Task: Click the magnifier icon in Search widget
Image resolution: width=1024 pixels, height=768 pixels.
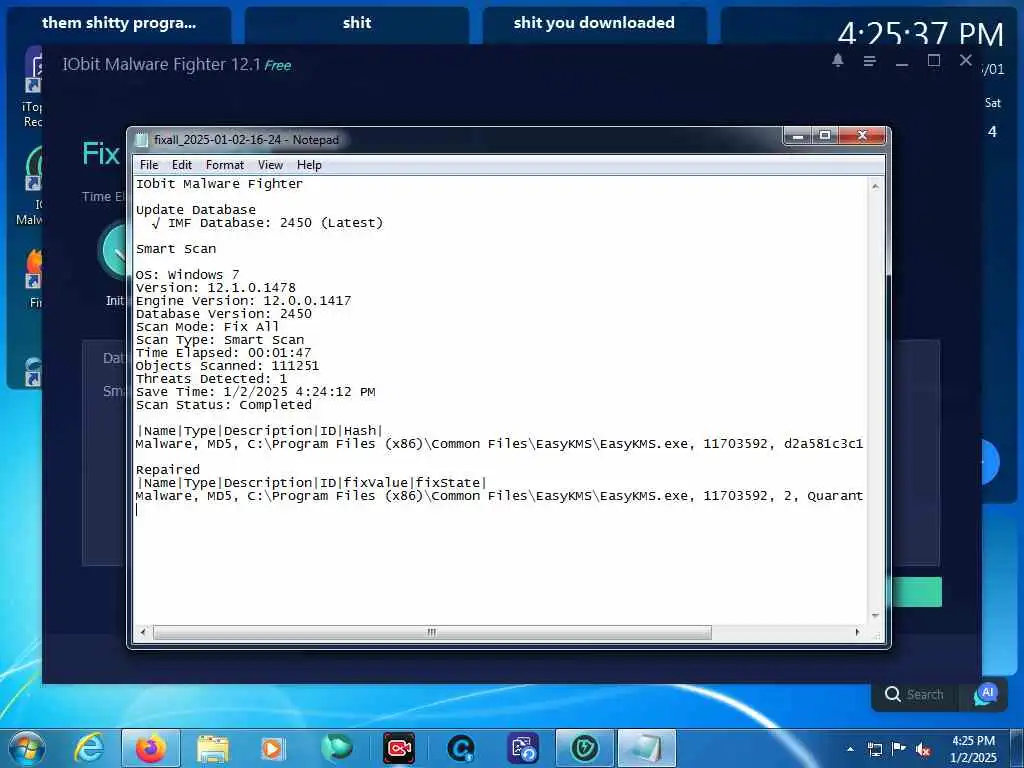Action: click(893, 694)
